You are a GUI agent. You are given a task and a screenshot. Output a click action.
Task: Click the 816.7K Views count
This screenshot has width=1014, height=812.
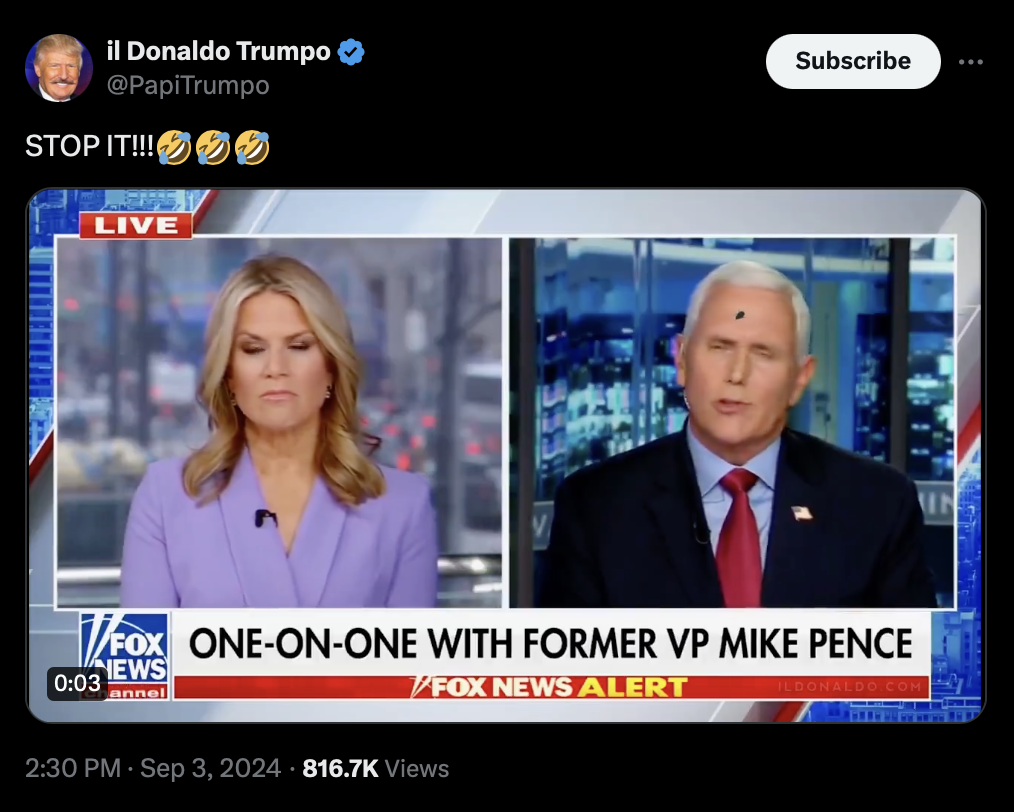376,768
